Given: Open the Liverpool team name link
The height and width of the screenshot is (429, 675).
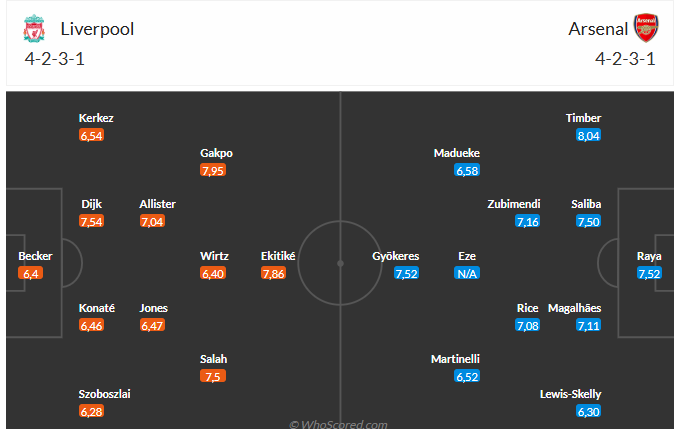Looking at the screenshot, I should [97, 29].
